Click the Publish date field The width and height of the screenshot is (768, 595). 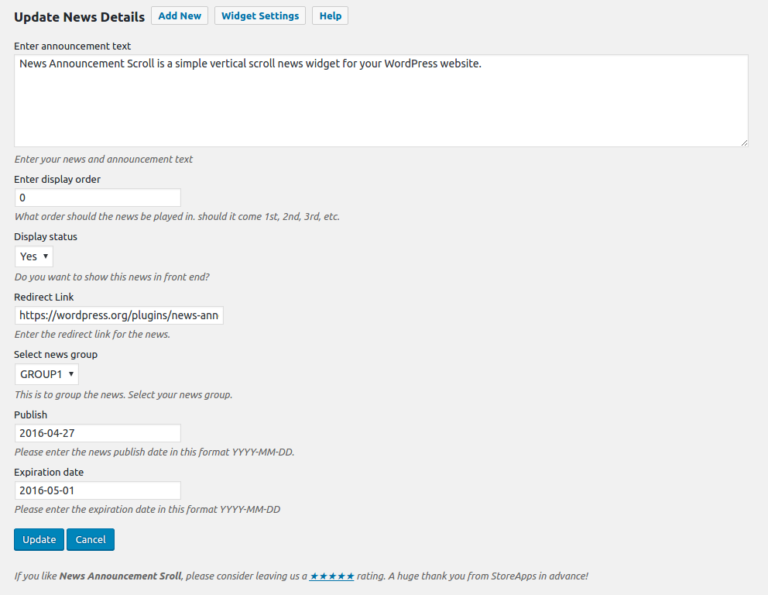tap(97, 433)
